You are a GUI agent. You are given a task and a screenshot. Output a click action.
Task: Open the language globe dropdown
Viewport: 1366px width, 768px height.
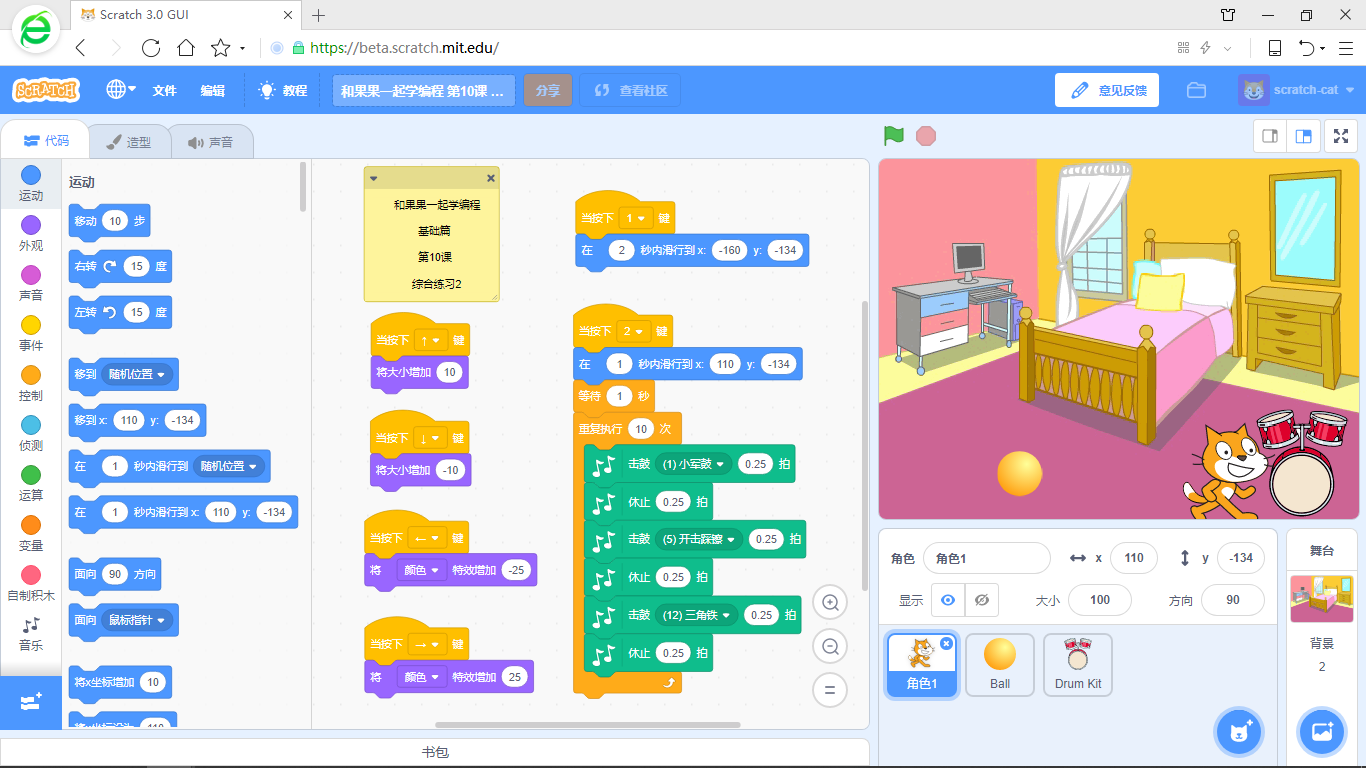[121, 90]
